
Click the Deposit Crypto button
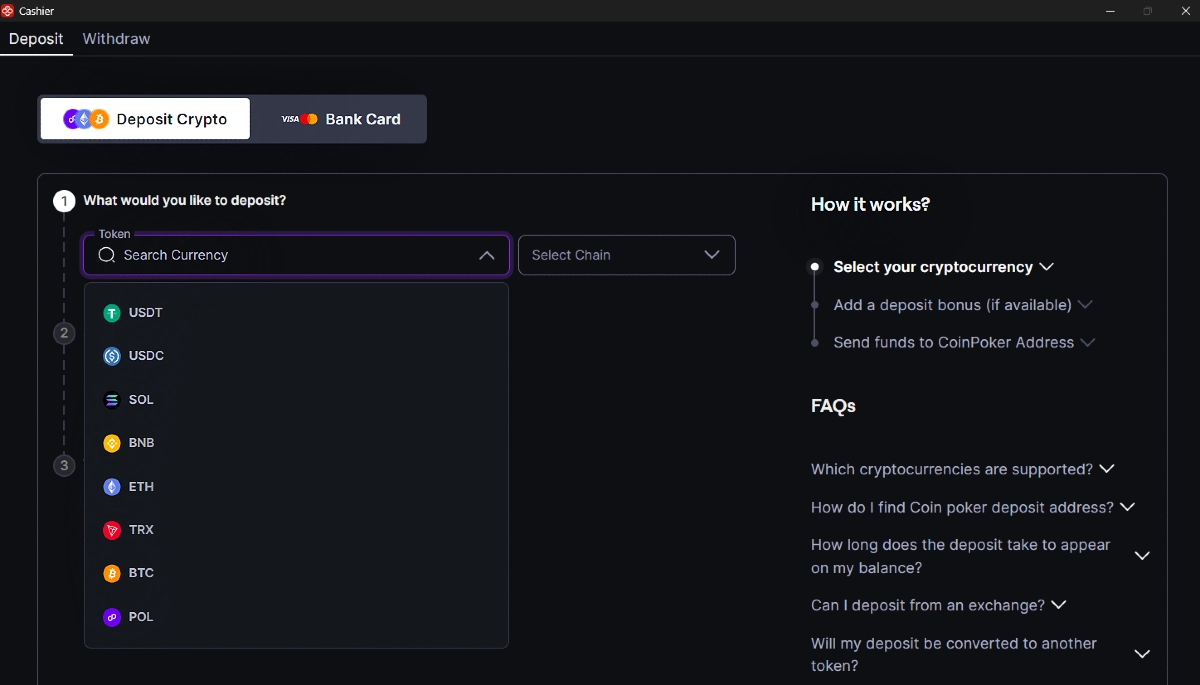[x=144, y=118]
